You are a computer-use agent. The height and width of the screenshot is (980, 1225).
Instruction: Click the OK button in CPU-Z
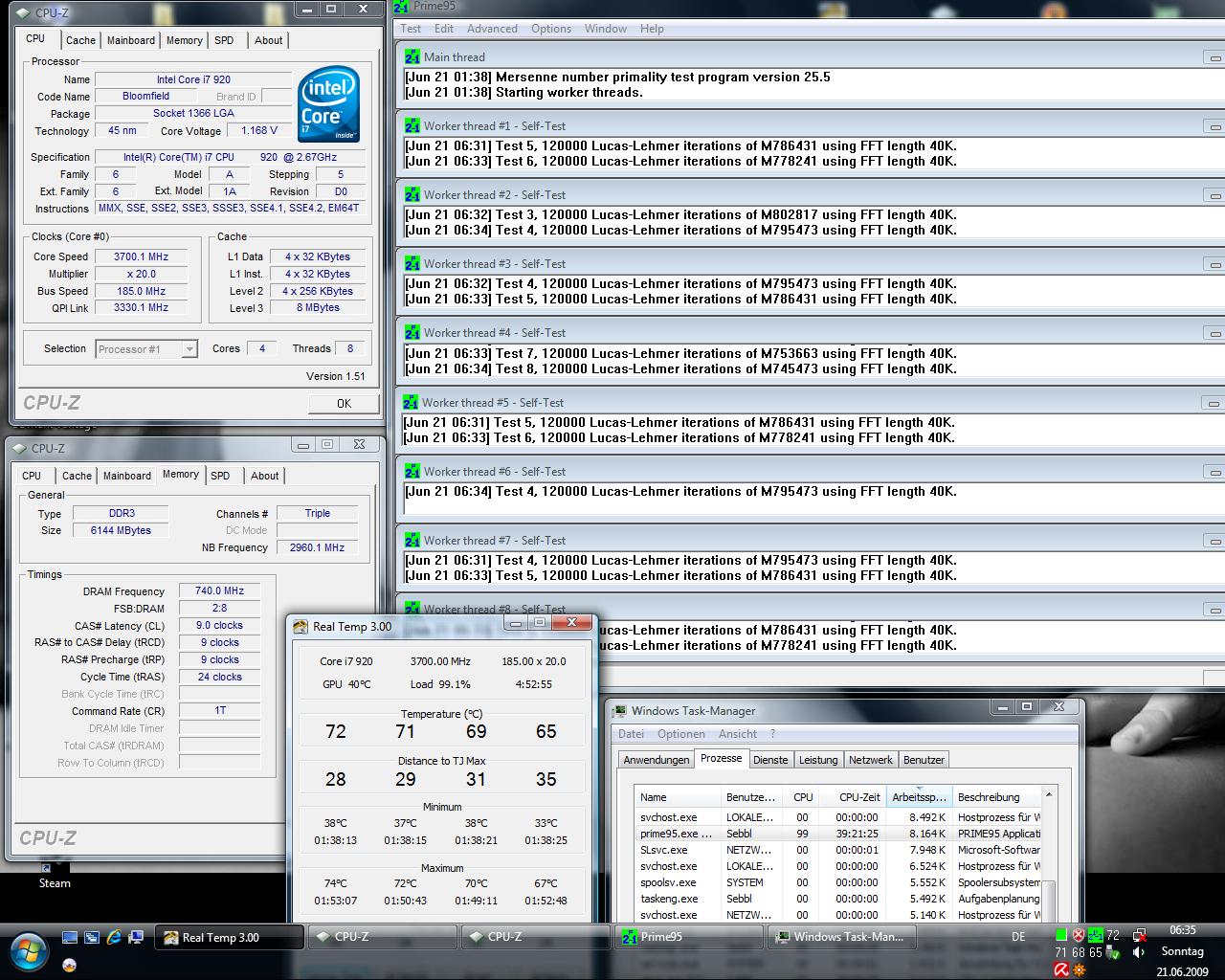344,404
